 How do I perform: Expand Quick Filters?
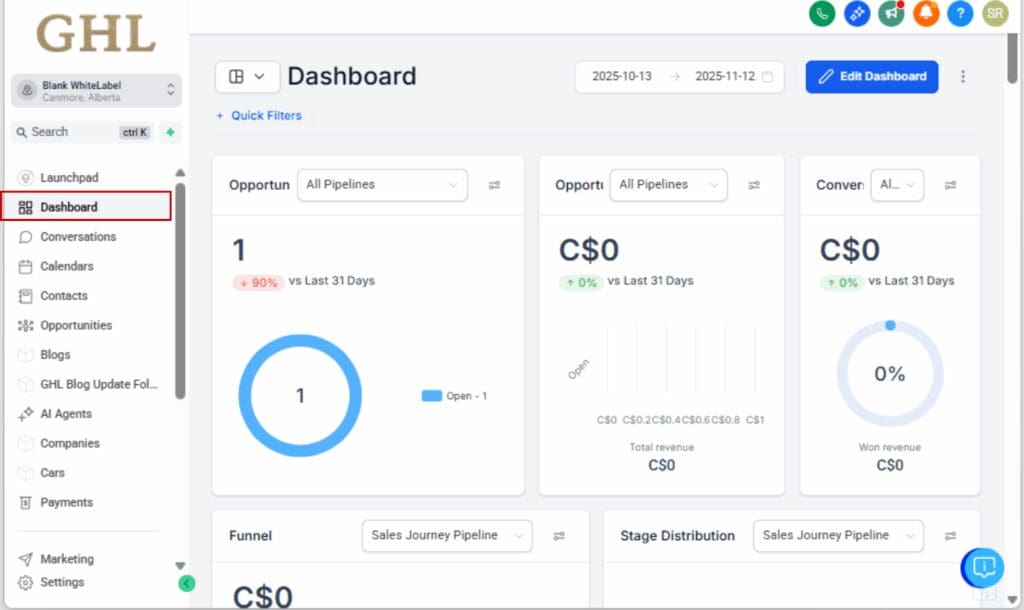[x=258, y=115]
